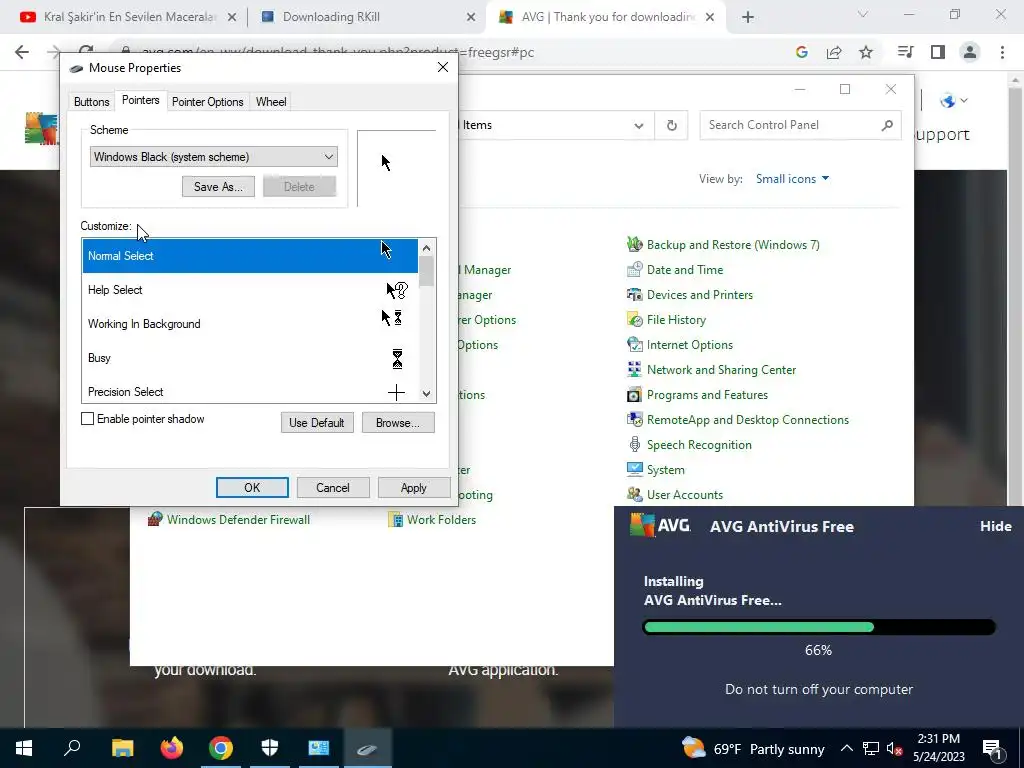Open Chrome profile avatar icon
This screenshot has height=768, width=1024.
point(970,52)
